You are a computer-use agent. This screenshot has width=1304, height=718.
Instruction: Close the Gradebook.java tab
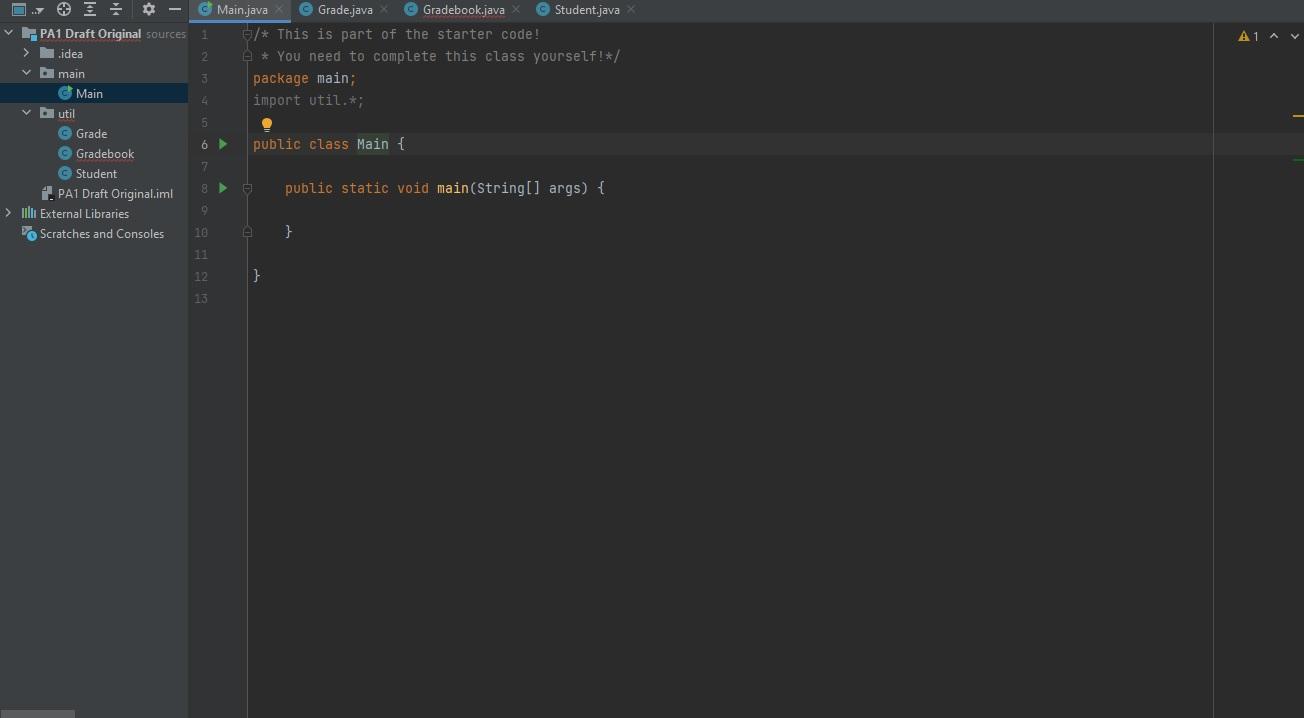pyautogui.click(x=515, y=9)
